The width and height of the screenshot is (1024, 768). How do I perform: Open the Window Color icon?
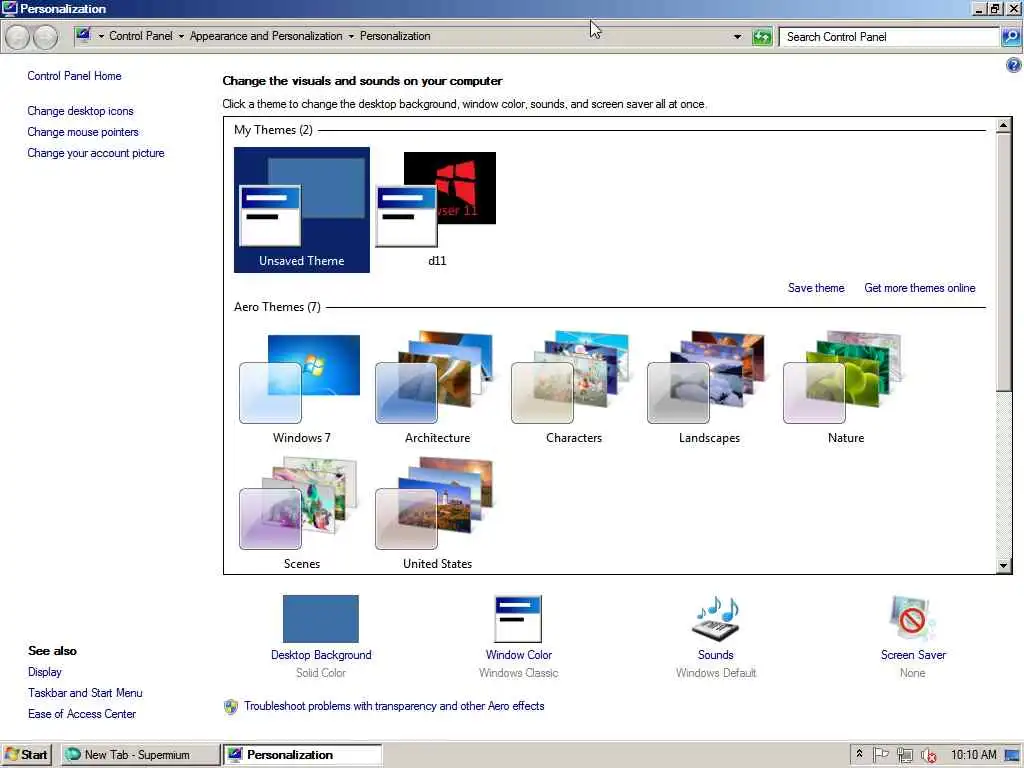point(518,618)
